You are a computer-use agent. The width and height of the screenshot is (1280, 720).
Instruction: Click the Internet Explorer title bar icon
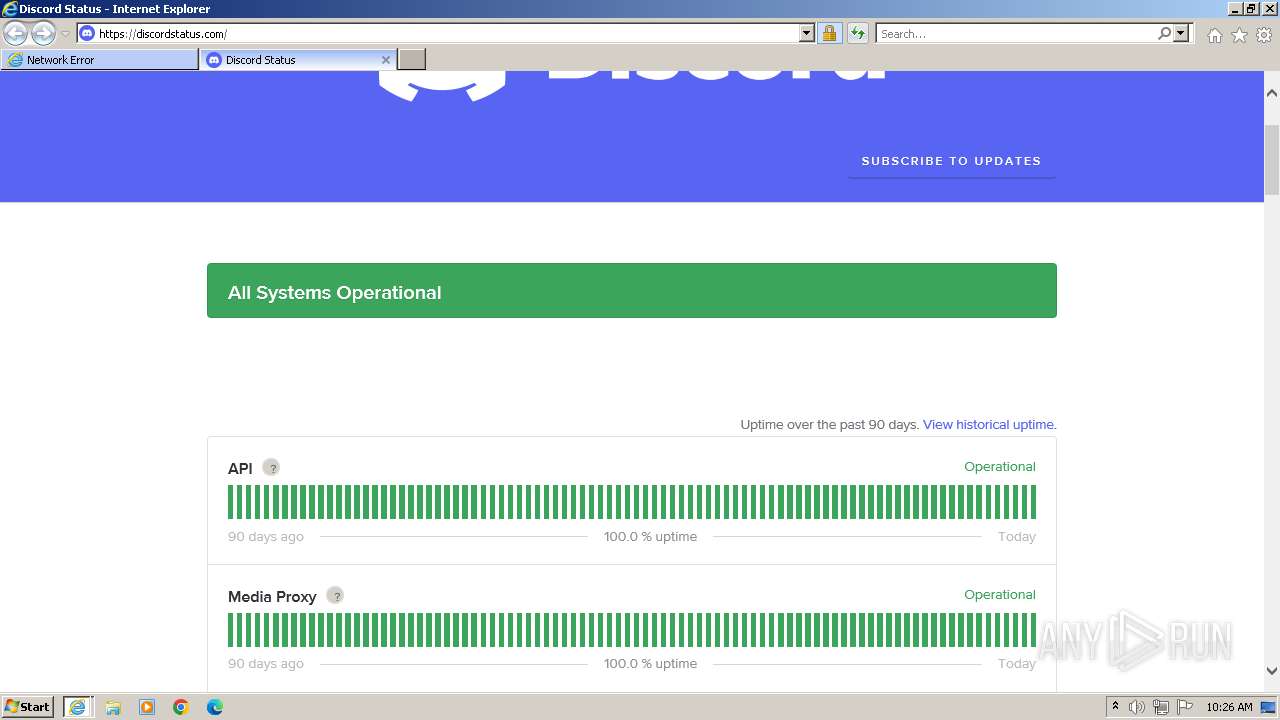(x=9, y=9)
